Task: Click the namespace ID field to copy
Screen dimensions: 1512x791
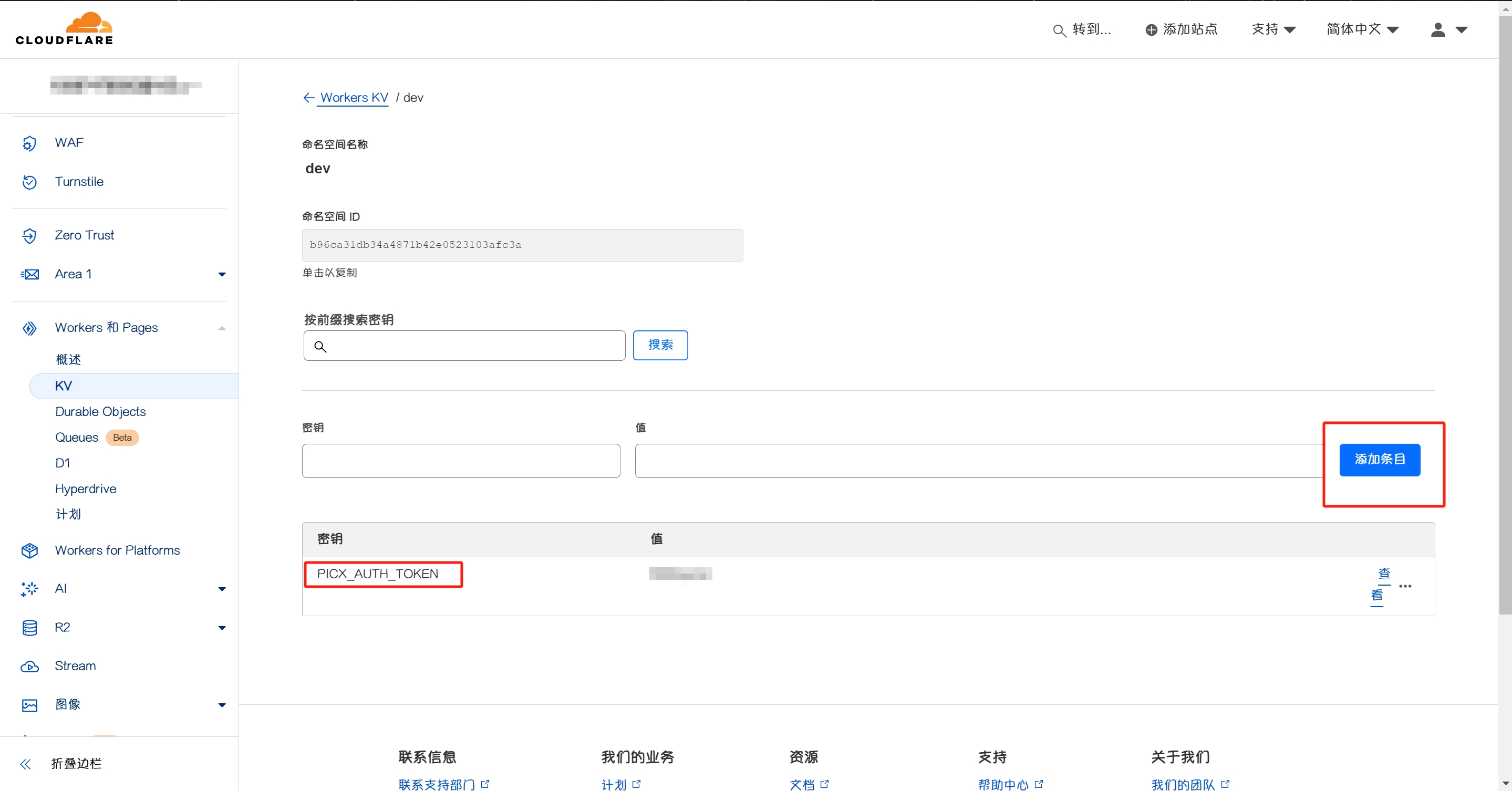Action: click(522, 245)
